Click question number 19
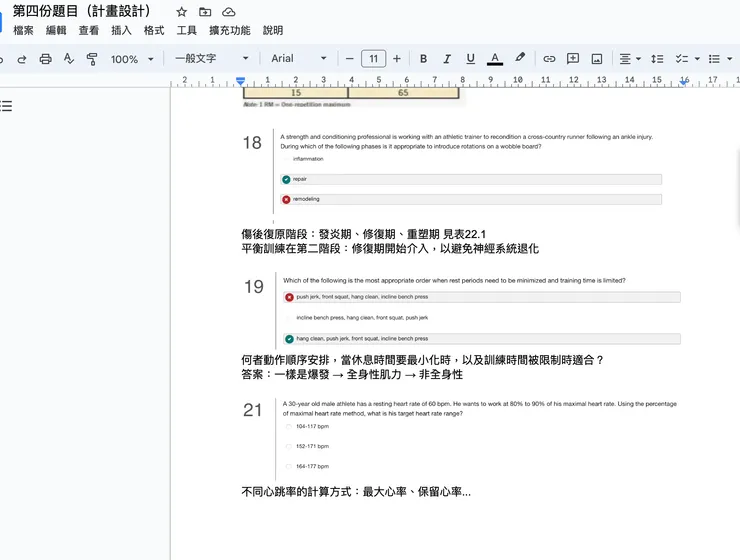Image resolution: width=740 pixels, height=560 pixels. coord(253,287)
